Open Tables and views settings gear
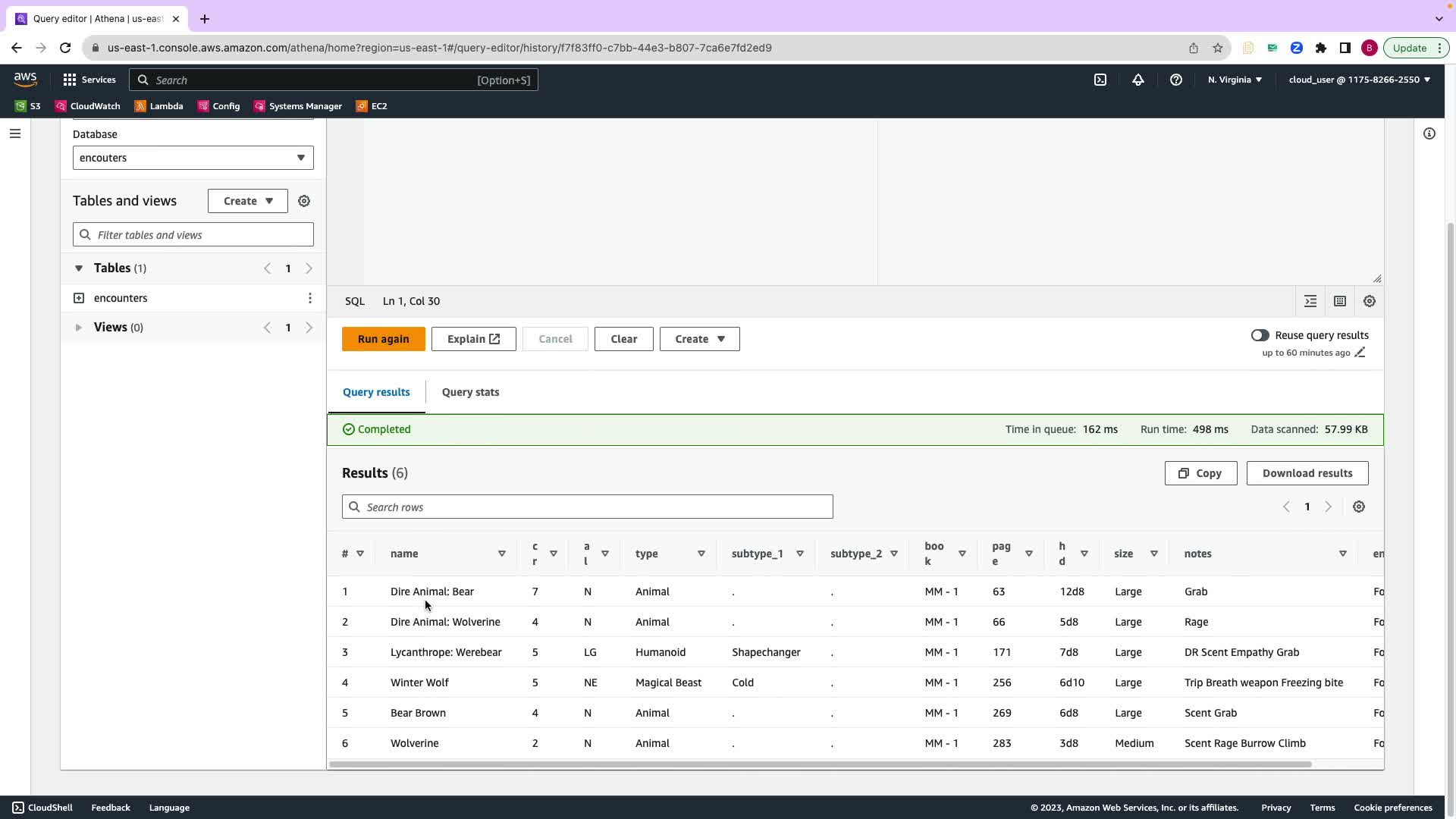Image resolution: width=1456 pixels, height=819 pixels. point(304,201)
